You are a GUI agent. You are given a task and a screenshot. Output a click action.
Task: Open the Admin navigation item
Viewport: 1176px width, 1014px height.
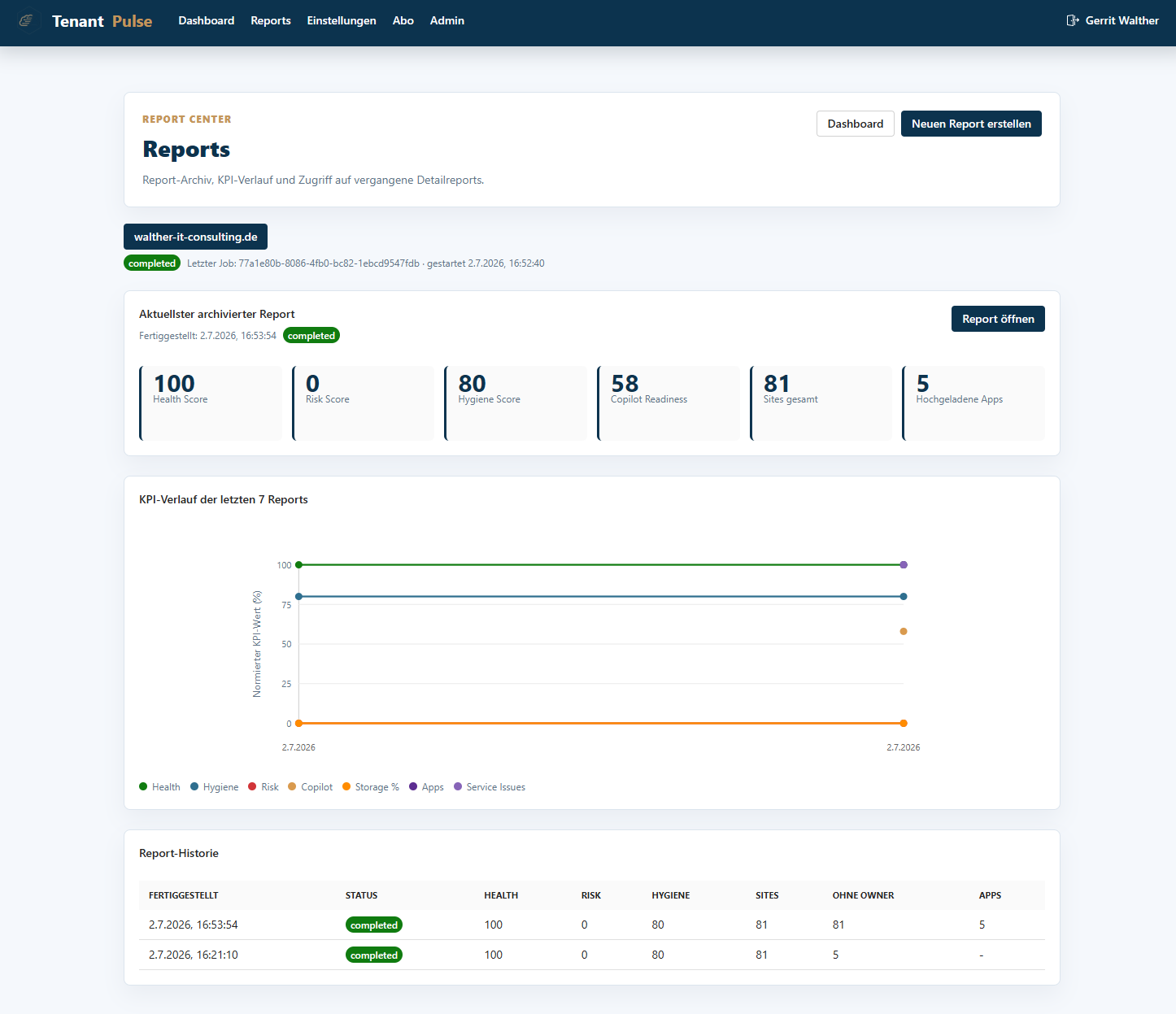point(447,20)
